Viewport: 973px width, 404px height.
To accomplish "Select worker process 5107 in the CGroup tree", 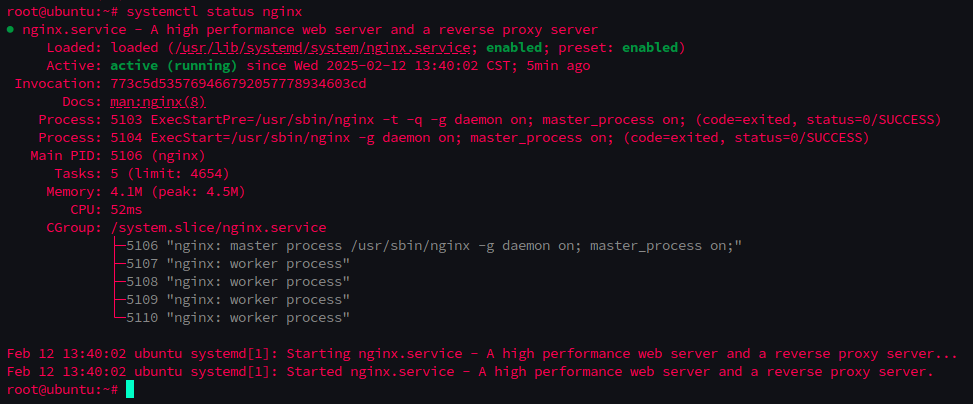I will [239, 264].
